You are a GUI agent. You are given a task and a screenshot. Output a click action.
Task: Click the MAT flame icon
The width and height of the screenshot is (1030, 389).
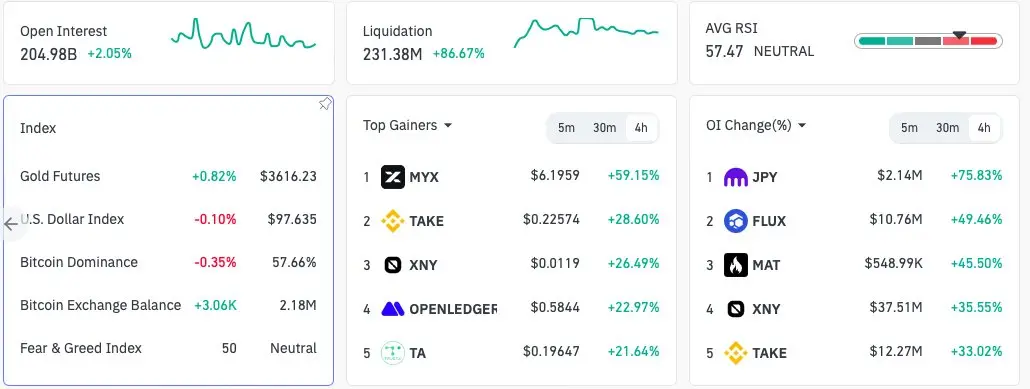pyautogui.click(x=736, y=265)
